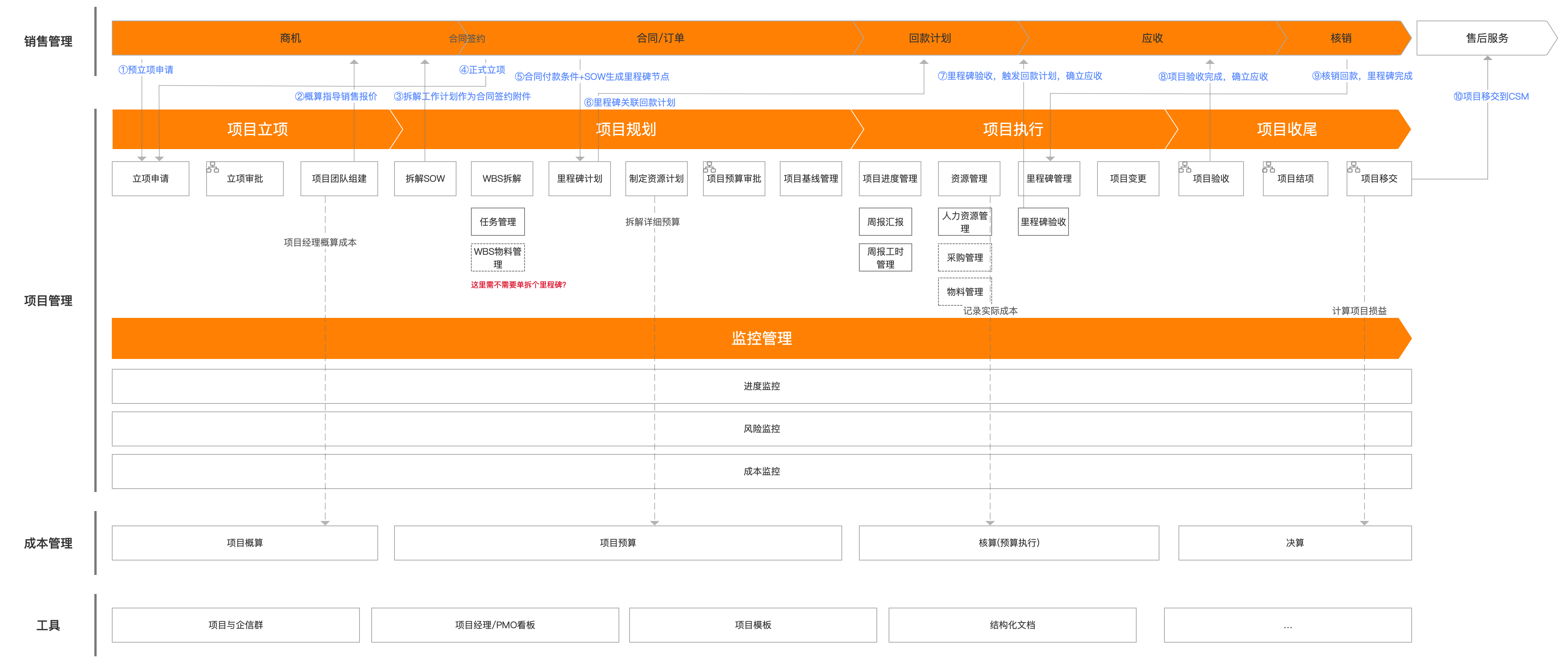The width and height of the screenshot is (1568, 670).
Task: Click the red milestone question note
Action: tap(518, 285)
